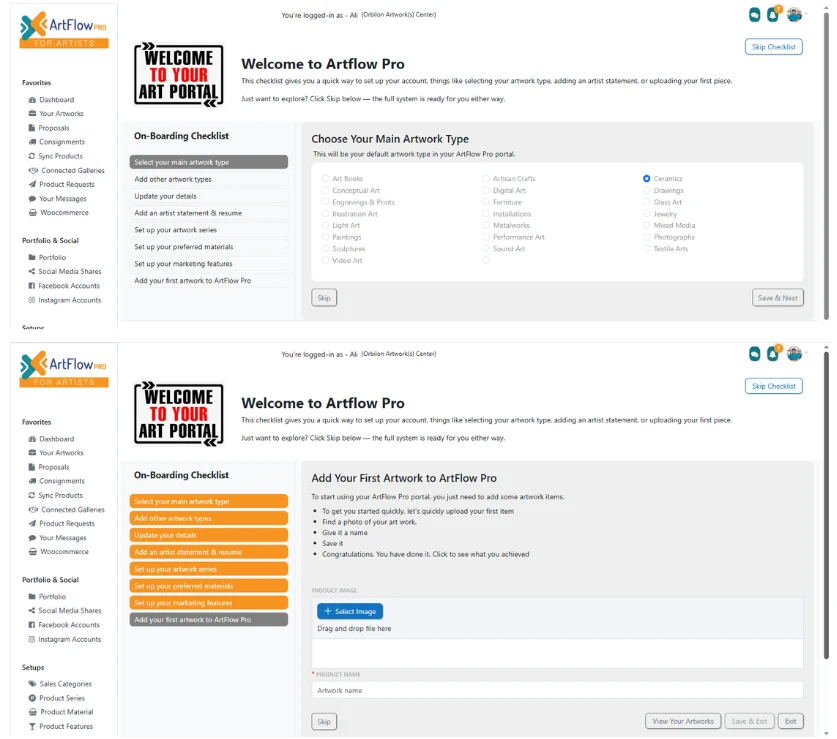Open Product Material in the Setups list

pos(66,712)
